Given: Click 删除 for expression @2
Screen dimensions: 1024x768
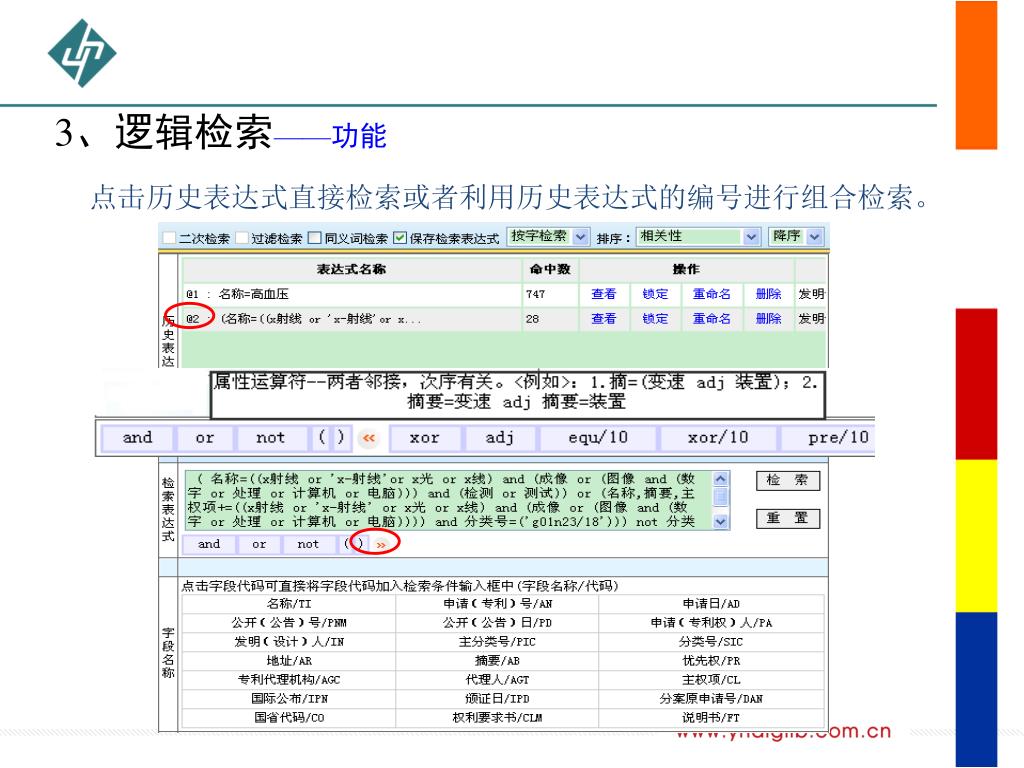Looking at the screenshot, I should click(769, 319).
